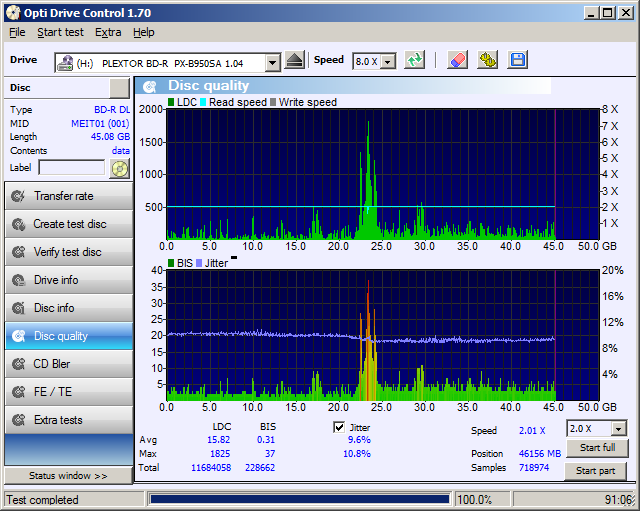The image size is (640, 511).
Task: Eject the disc with the eject icon
Action: 294,61
